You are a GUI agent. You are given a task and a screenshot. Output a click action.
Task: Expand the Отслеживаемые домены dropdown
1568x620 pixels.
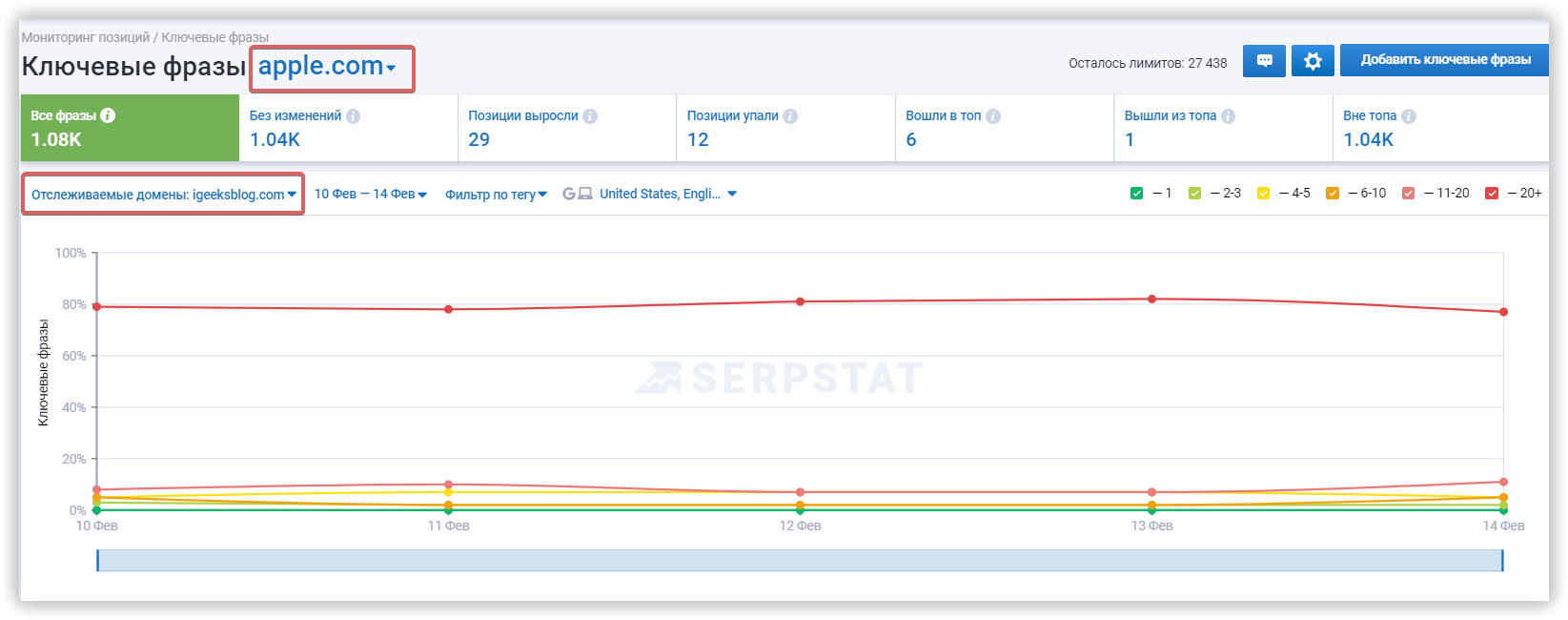point(163,195)
